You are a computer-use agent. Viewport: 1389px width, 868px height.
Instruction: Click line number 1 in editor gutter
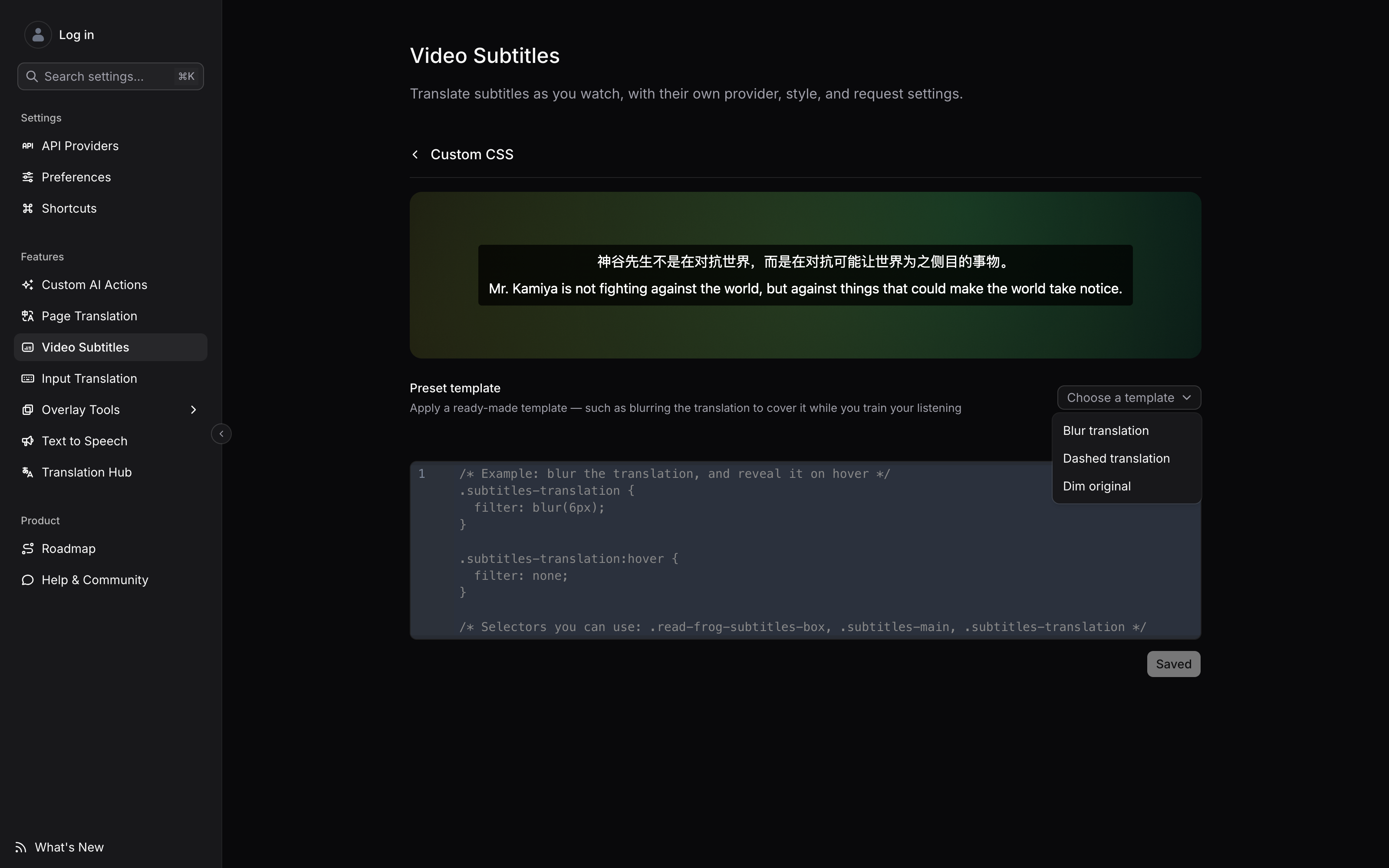[x=422, y=473]
